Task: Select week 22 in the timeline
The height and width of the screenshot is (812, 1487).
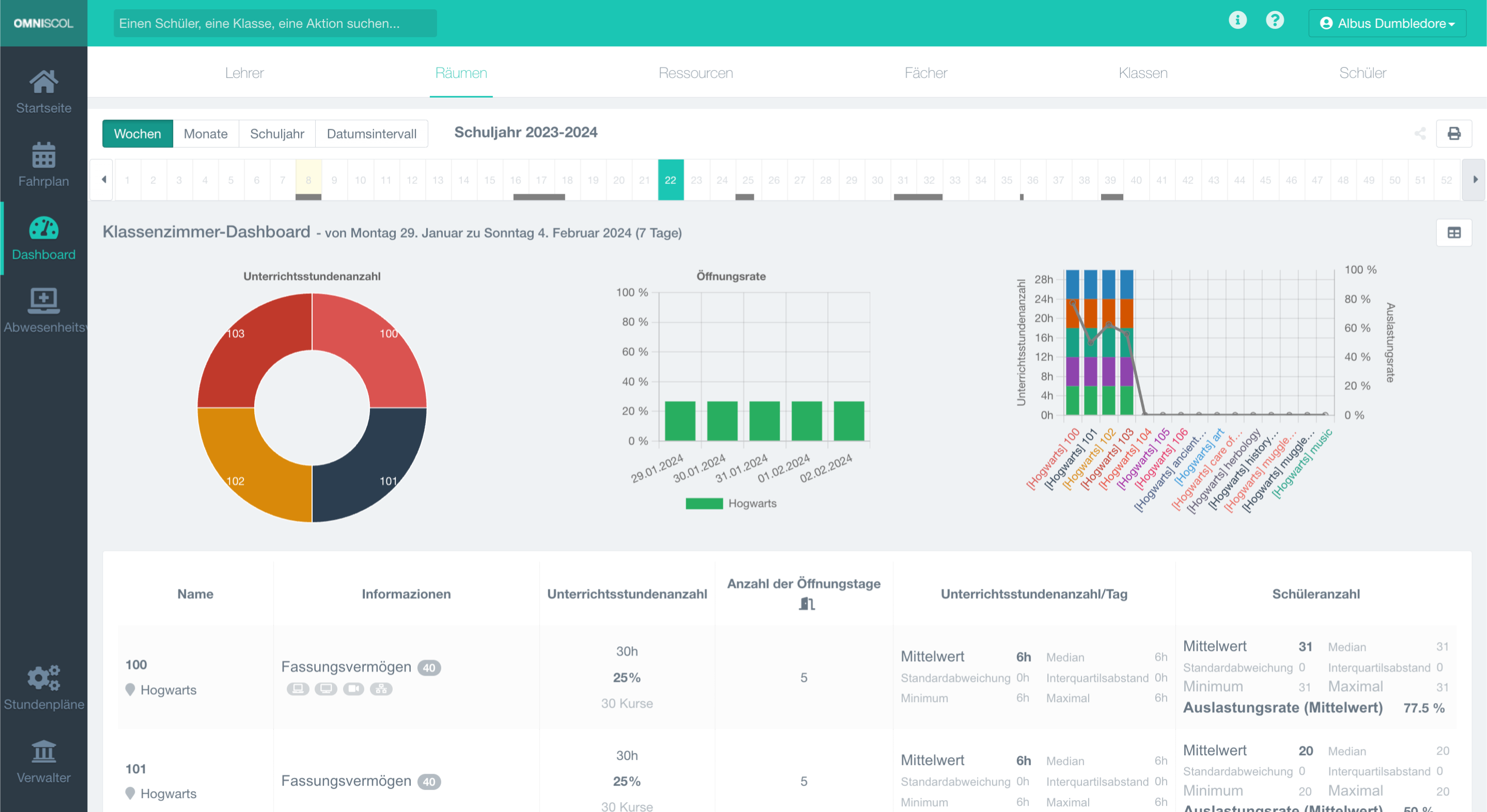Action: click(670, 179)
